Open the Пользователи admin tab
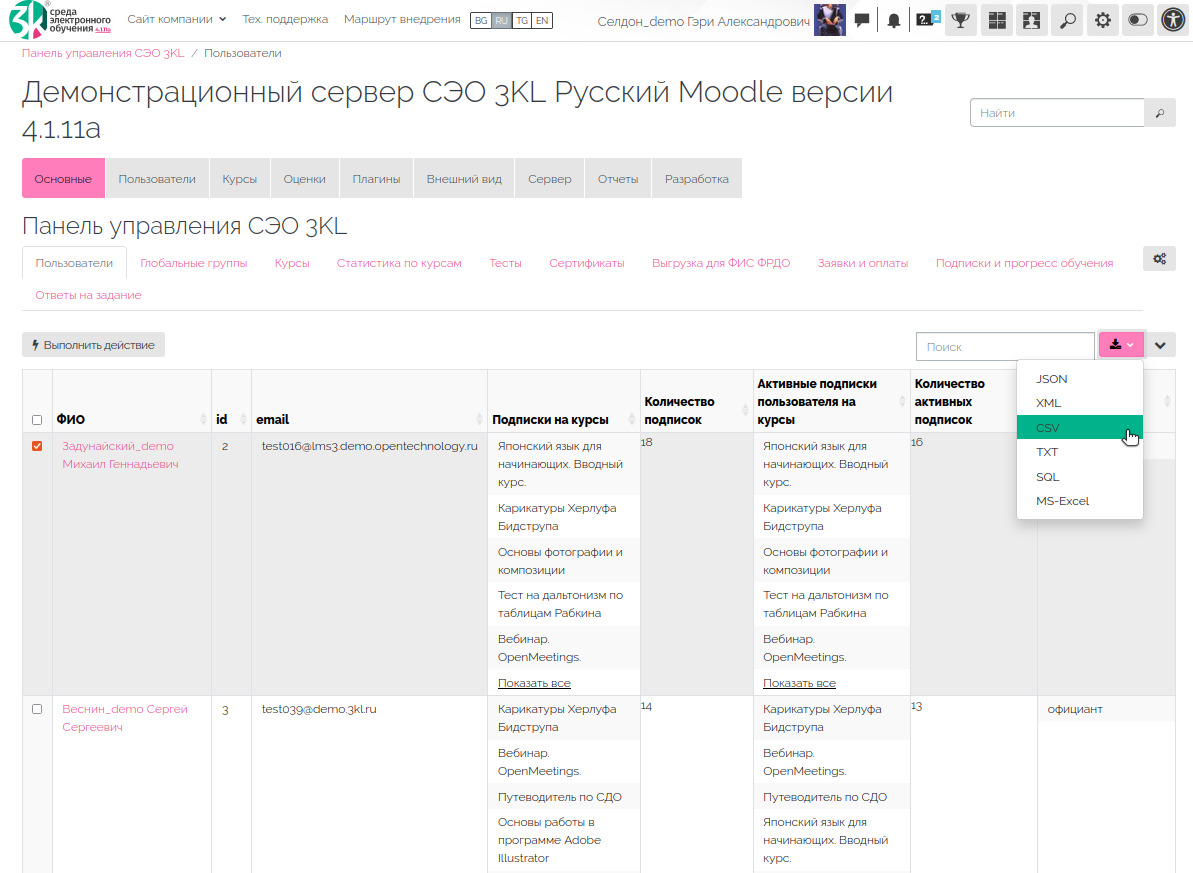The height and width of the screenshot is (873, 1193). (157, 179)
